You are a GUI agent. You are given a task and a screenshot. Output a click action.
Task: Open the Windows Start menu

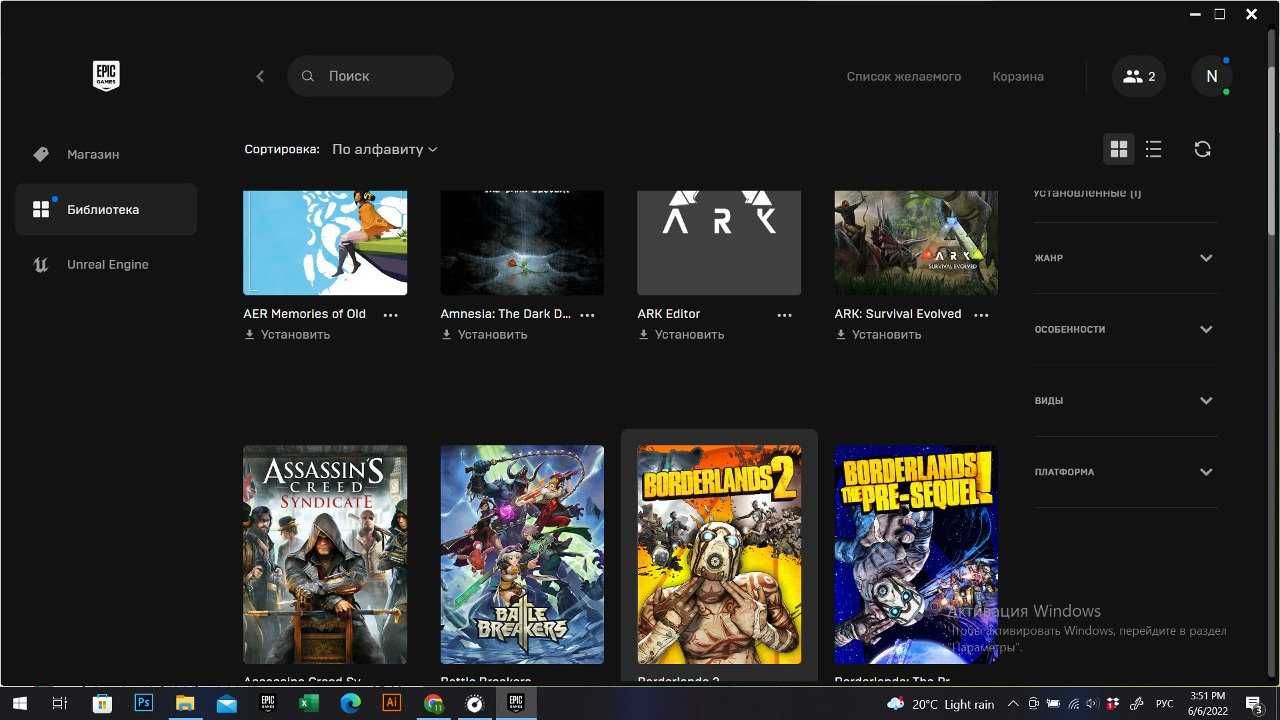click(19, 703)
